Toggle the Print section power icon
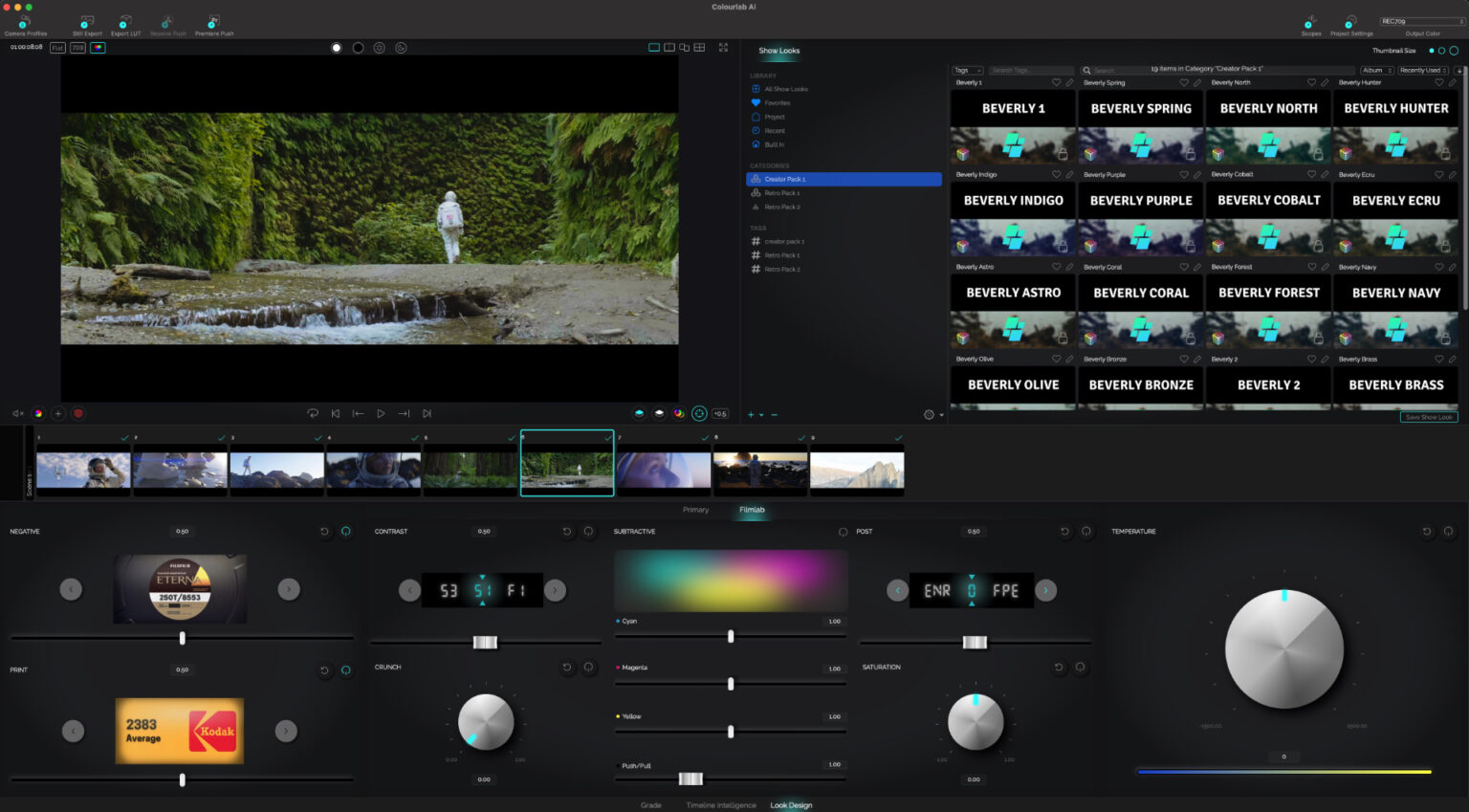Image resolution: width=1469 pixels, height=812 pixels. click(x=345, y=669)
